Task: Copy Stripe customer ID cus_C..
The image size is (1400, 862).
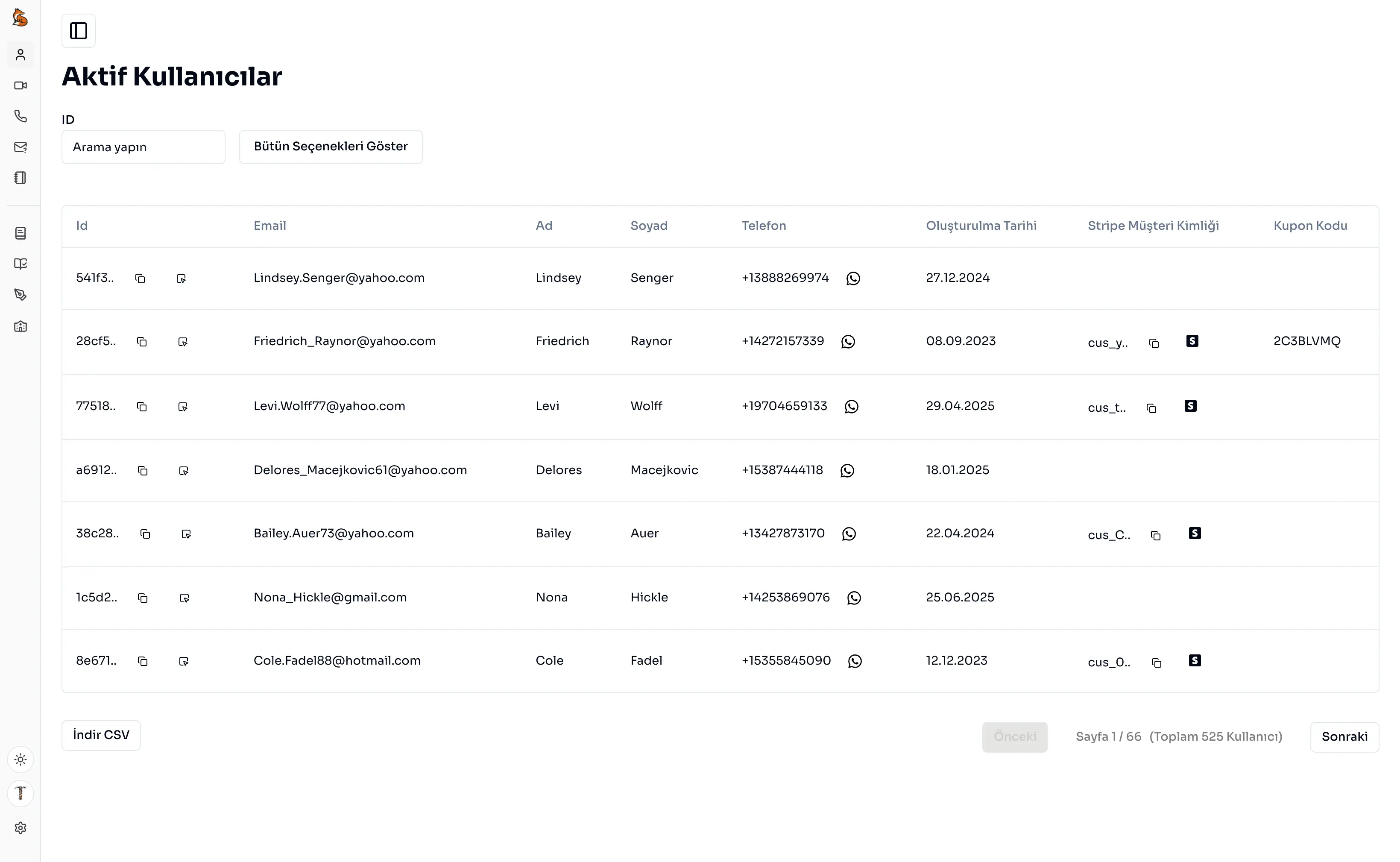Action: (x=1155, y=535)
